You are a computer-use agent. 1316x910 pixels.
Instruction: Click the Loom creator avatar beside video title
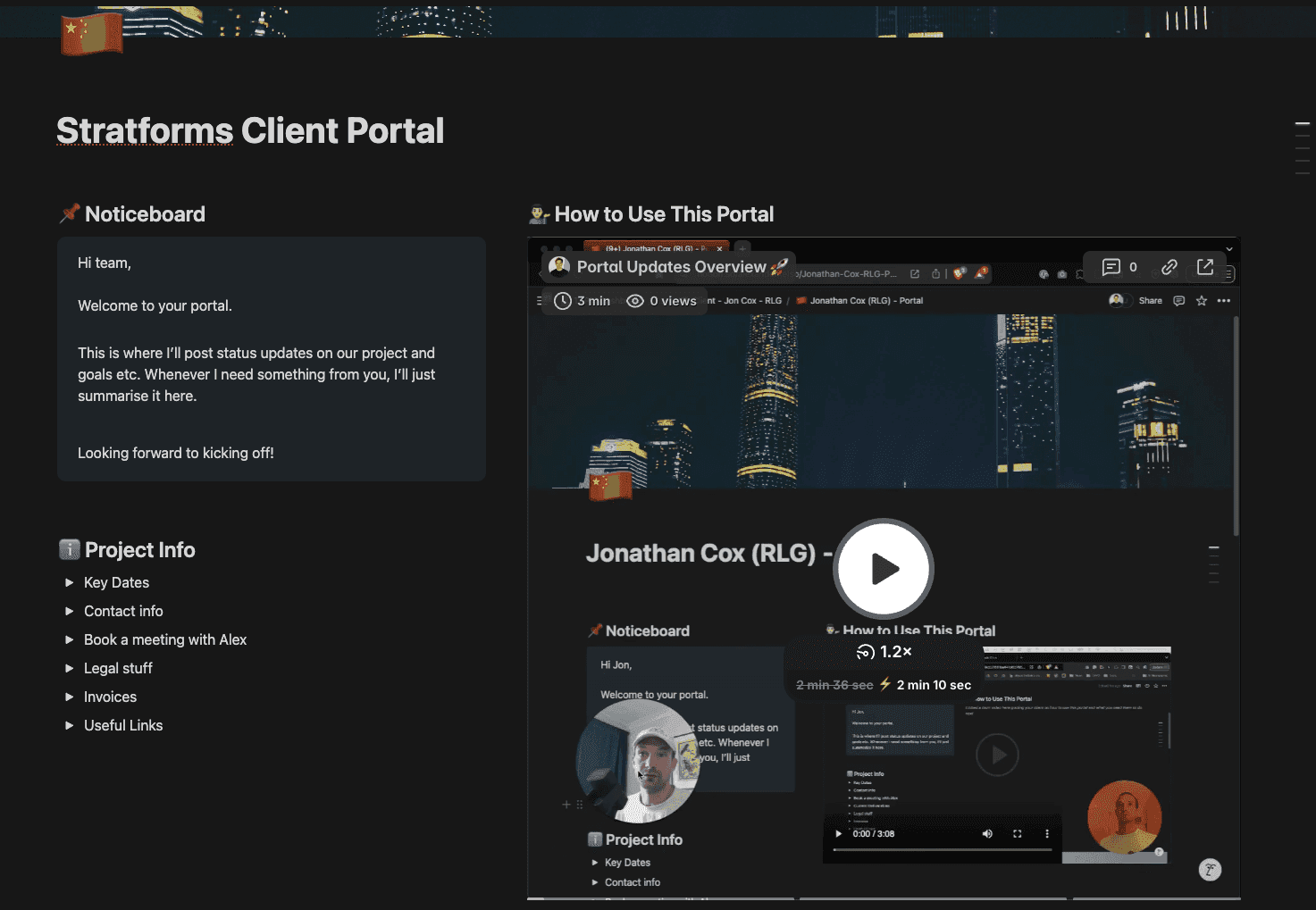[559, 266]
